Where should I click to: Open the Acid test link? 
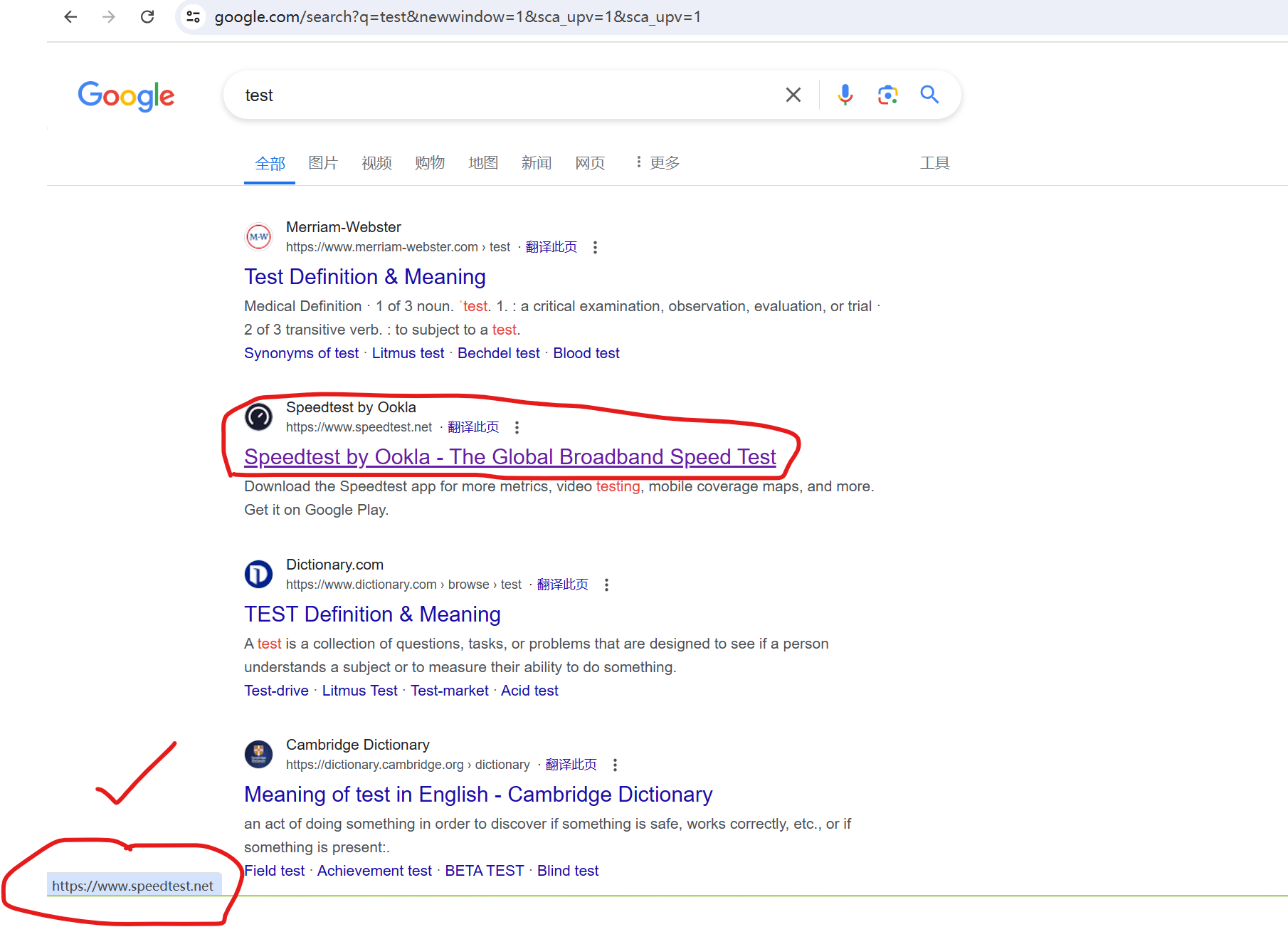(529, 691)
